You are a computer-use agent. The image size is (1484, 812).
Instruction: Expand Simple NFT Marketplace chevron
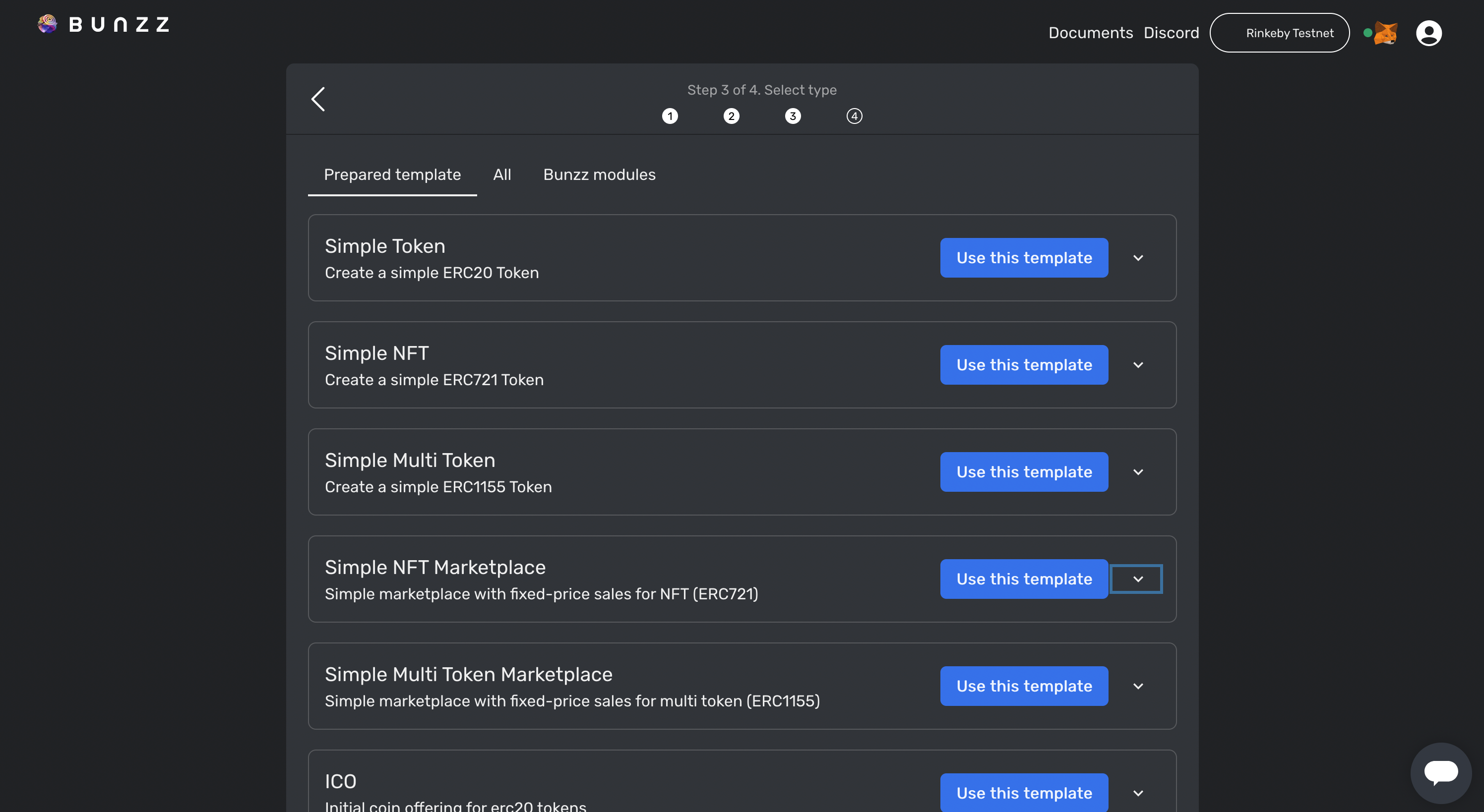[x=1138, y=580]
